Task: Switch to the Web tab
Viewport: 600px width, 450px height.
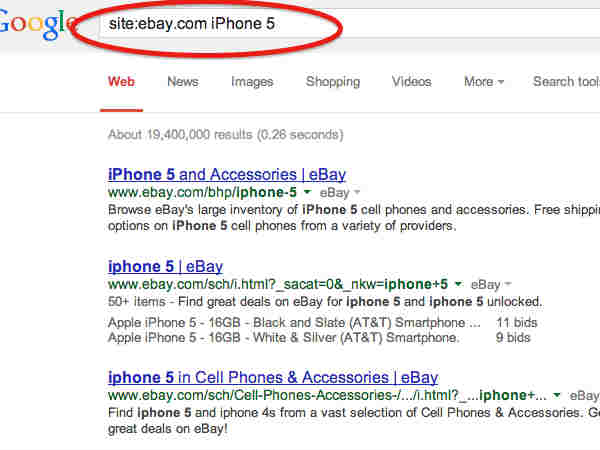Action: [x=121, y=82]
